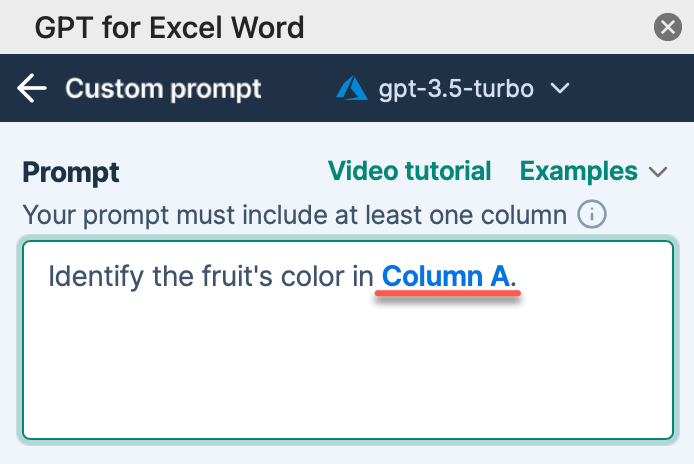Screen dimensions: 694x464
Task: Select the Column A reference in the prompt
Action: coord(446,275)
